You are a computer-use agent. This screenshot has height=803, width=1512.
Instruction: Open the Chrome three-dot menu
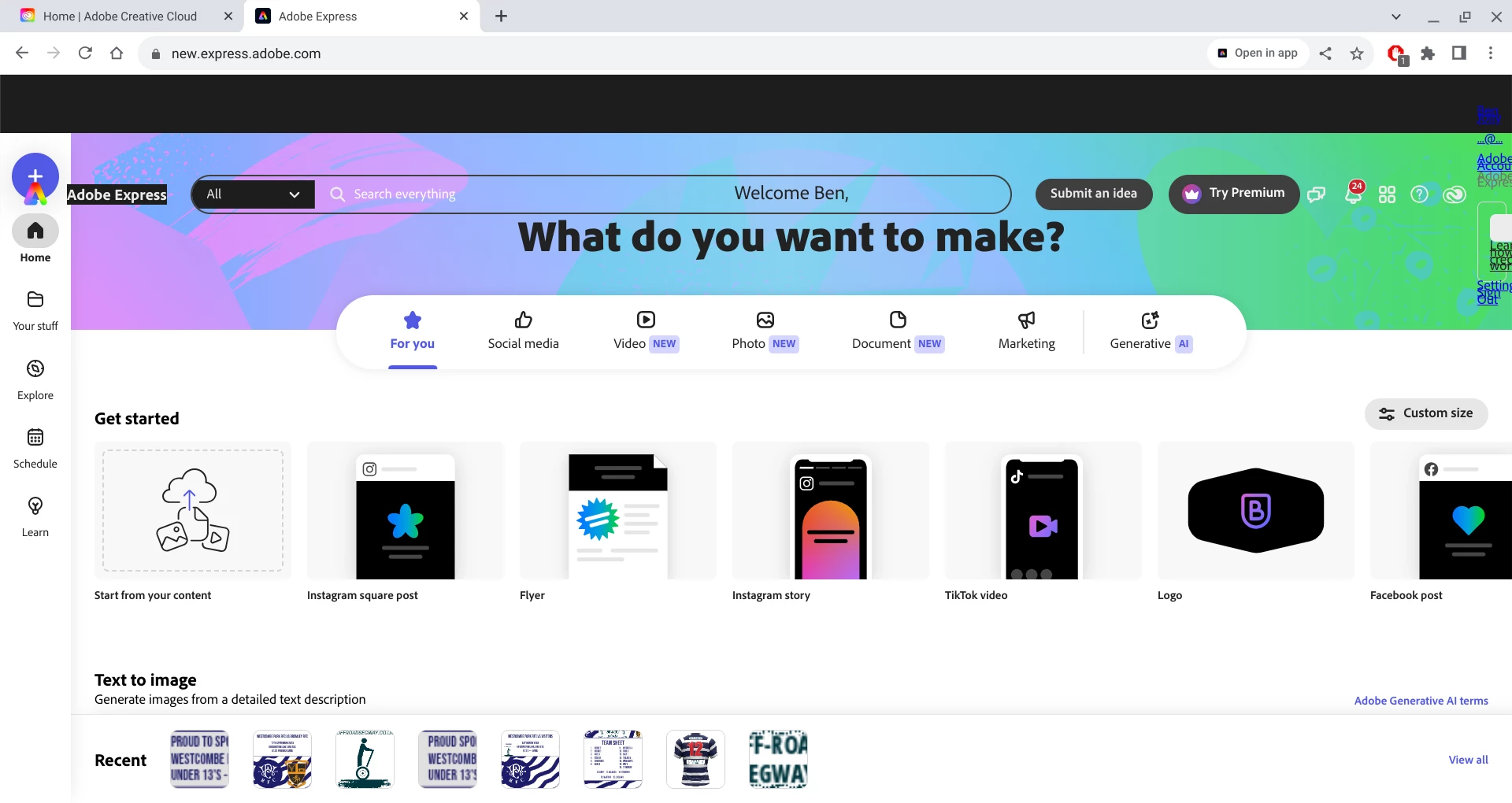(x=1491, y=54)
